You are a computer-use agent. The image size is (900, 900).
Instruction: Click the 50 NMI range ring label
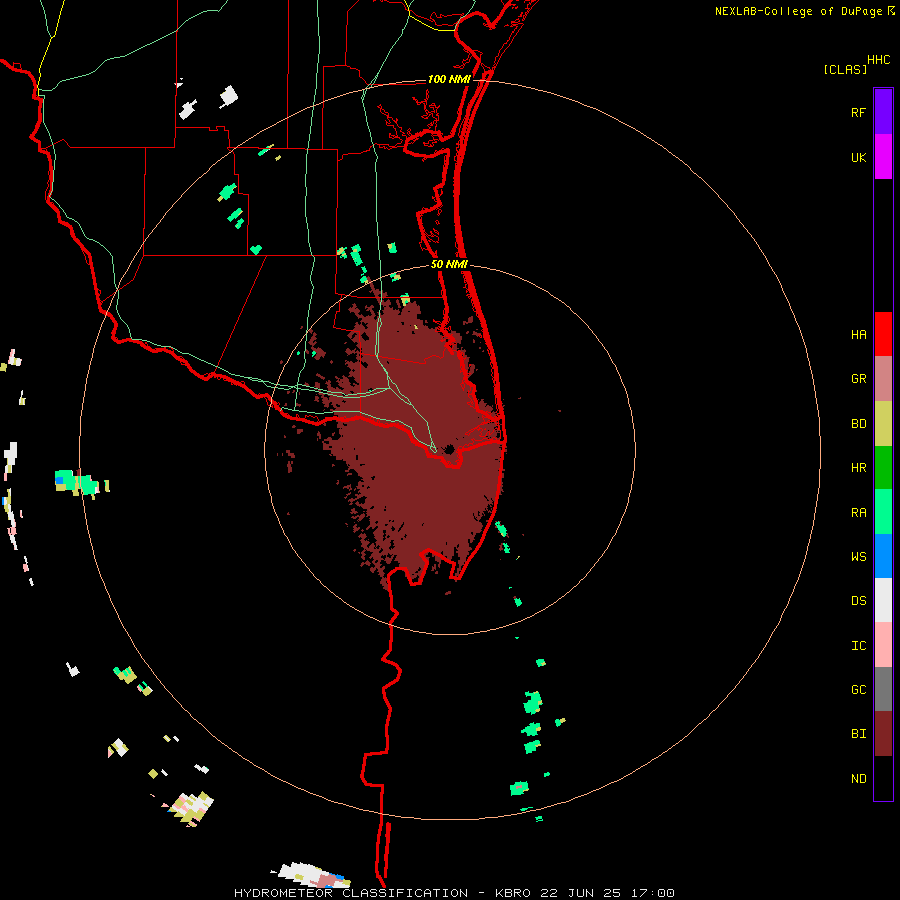tap(449, 264)
